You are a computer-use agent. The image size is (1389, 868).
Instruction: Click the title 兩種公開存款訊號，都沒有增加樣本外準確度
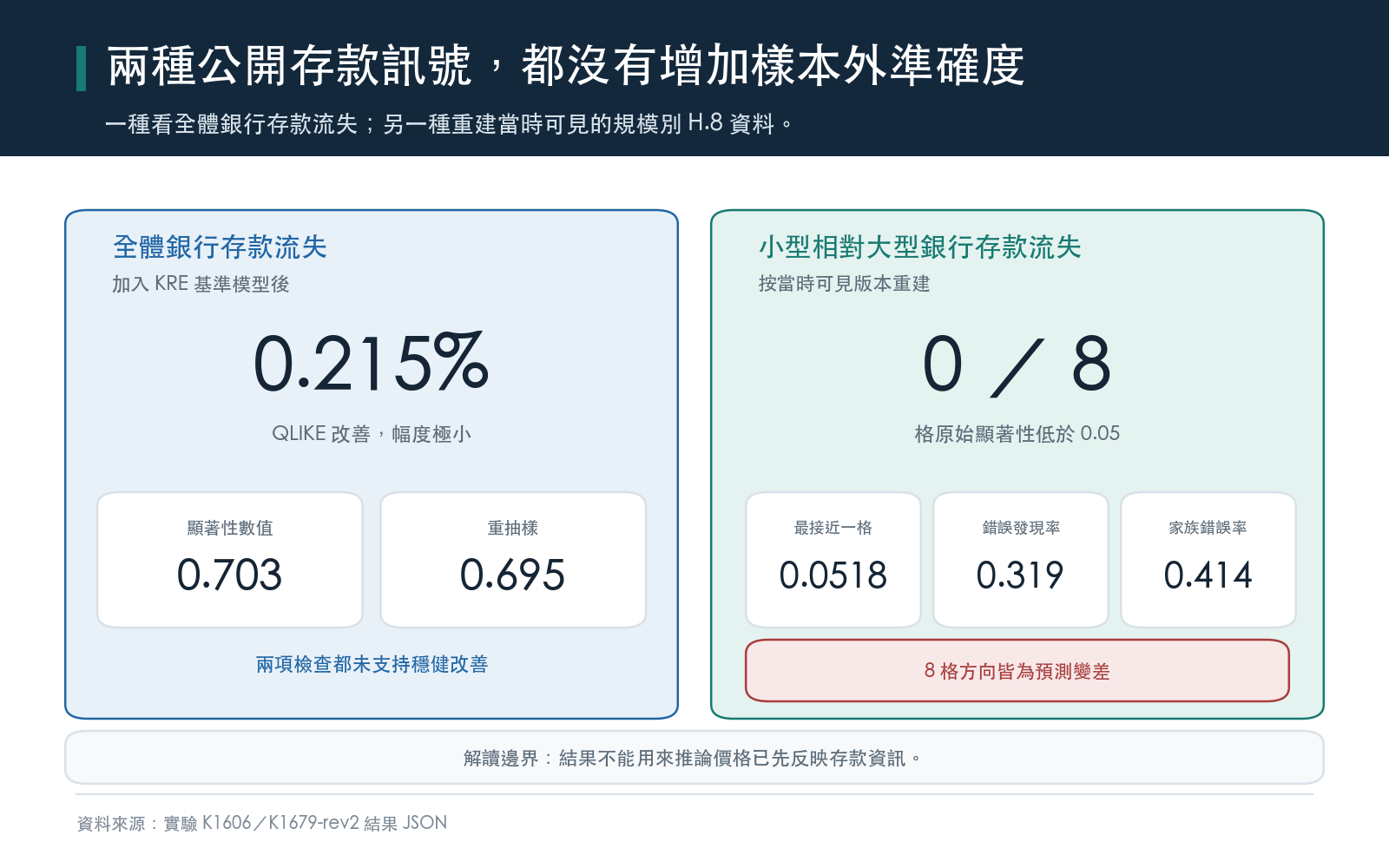pos(566,66)
